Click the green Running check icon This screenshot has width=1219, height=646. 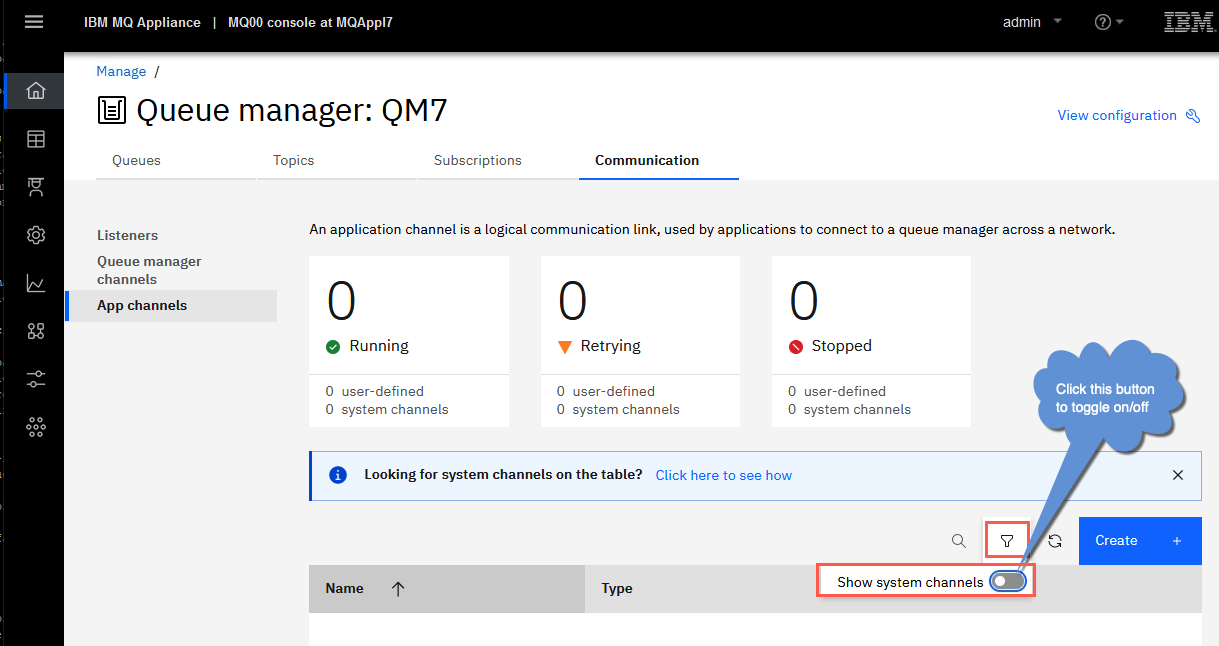(334, 347)
